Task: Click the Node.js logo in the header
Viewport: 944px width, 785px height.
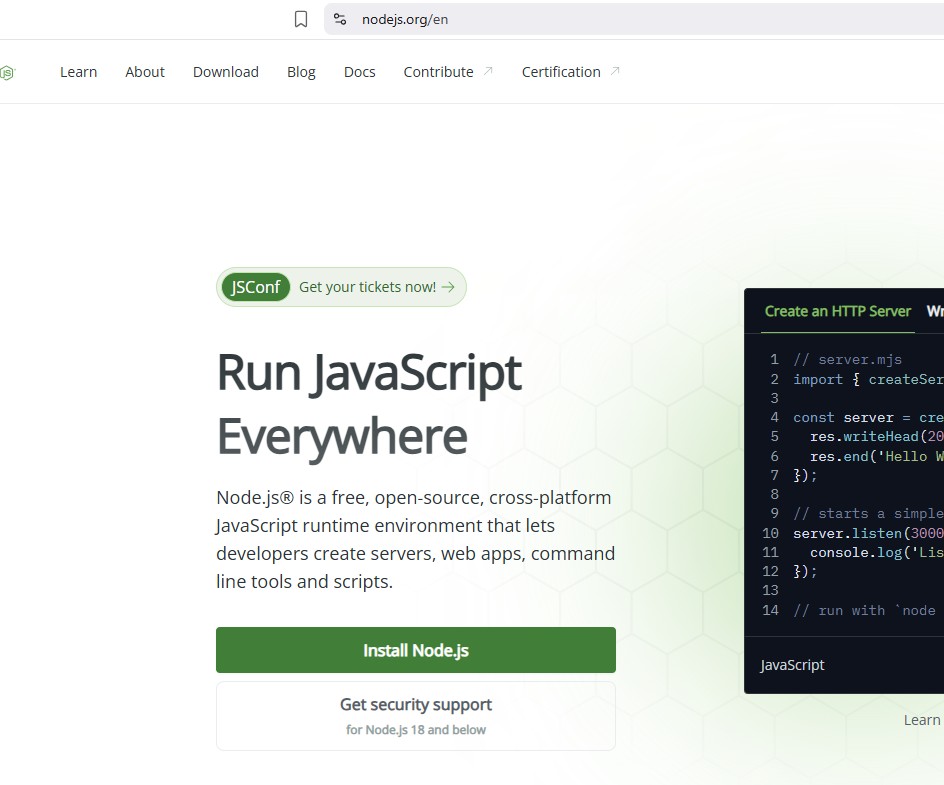Action: [x=7, y=72]
